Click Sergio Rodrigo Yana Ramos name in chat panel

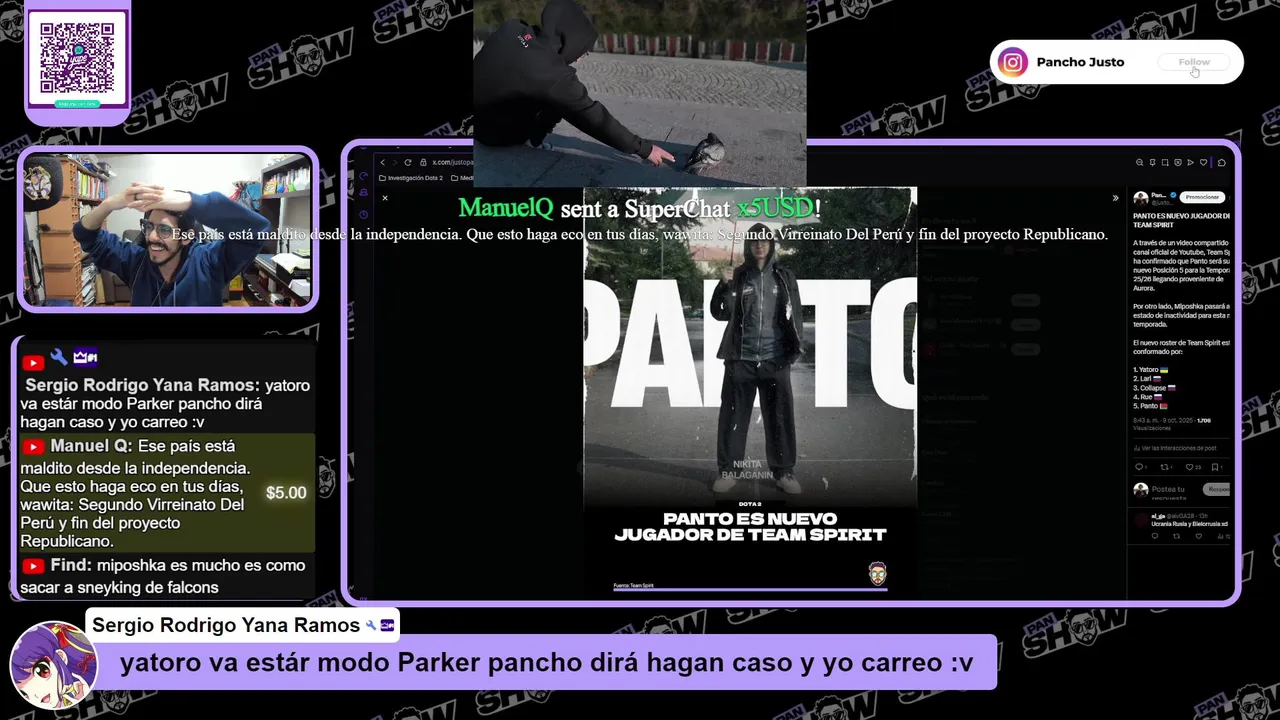tap(141, 385)
